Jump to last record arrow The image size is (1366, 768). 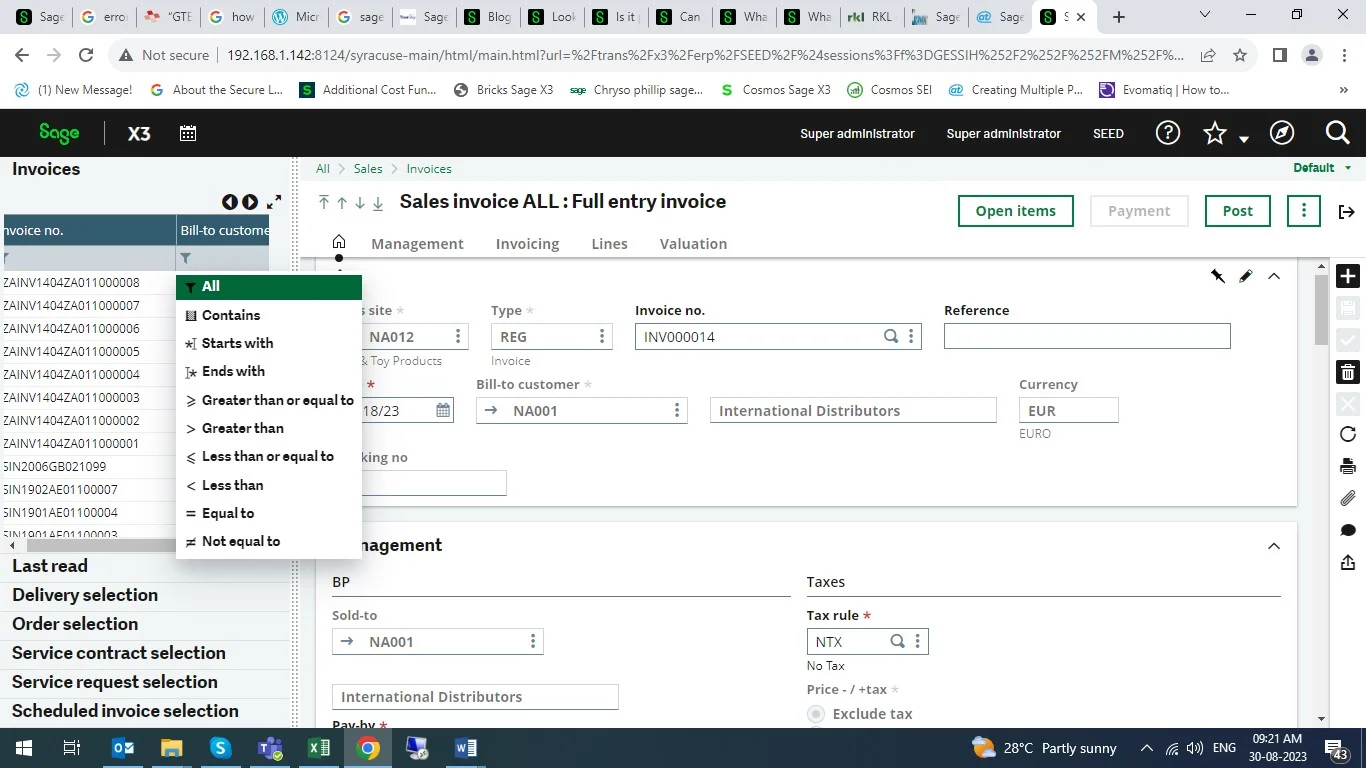click(378, 203)
